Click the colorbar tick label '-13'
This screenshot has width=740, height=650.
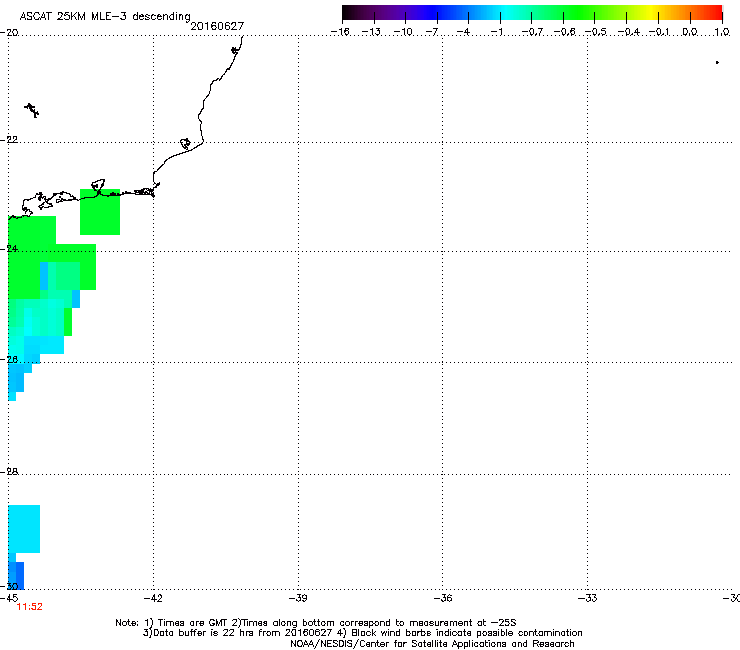(x=371, y=32)
